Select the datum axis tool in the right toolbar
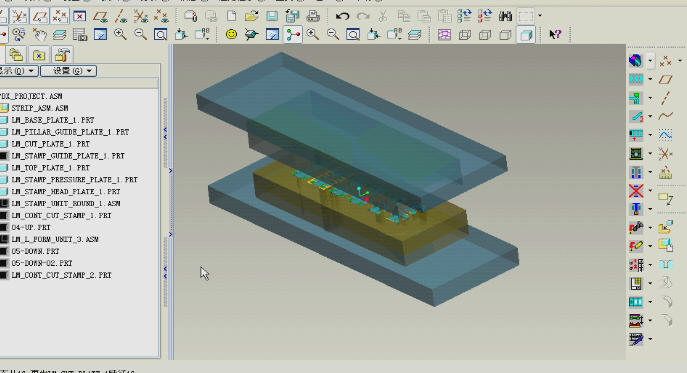 click(666, 98)
